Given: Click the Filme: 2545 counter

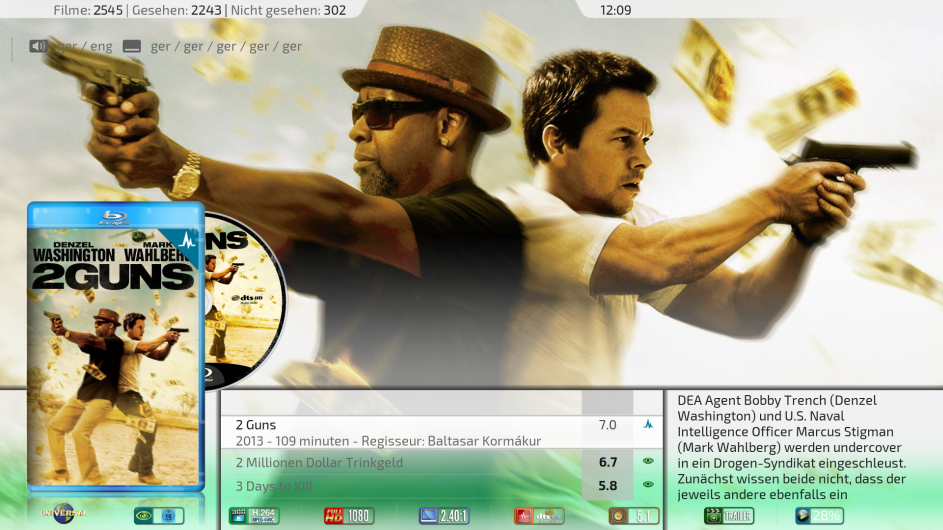Looking at the screenshot, I should click(88, 10).
